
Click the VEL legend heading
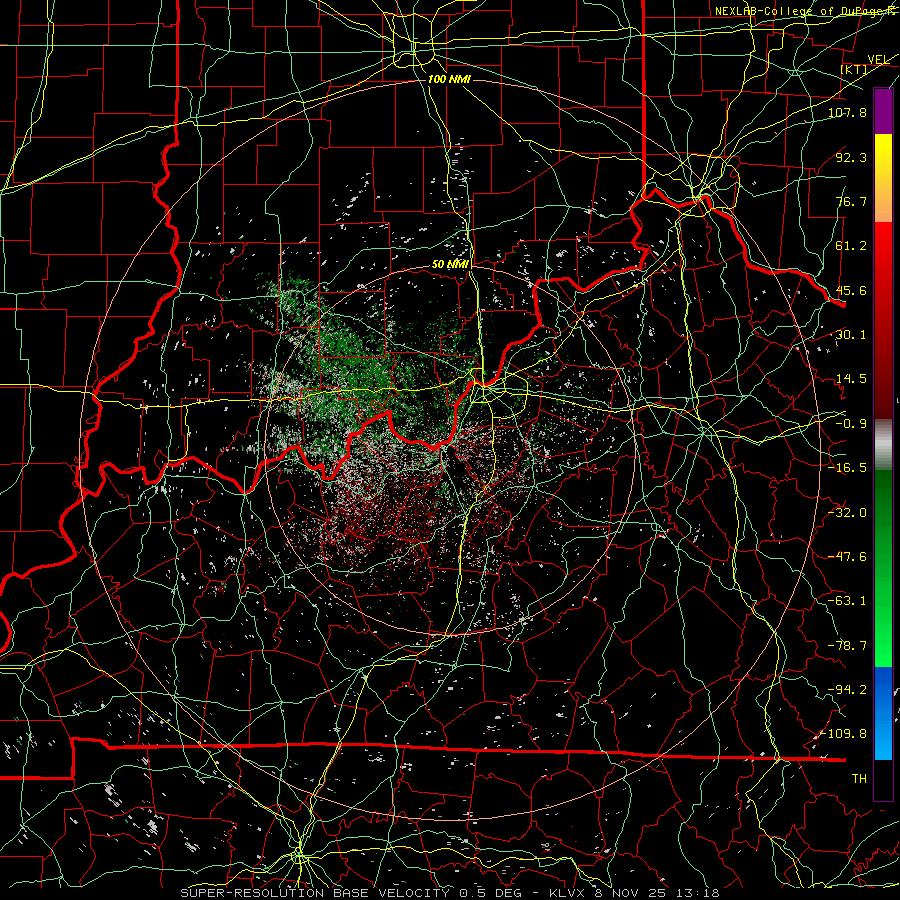878,60
